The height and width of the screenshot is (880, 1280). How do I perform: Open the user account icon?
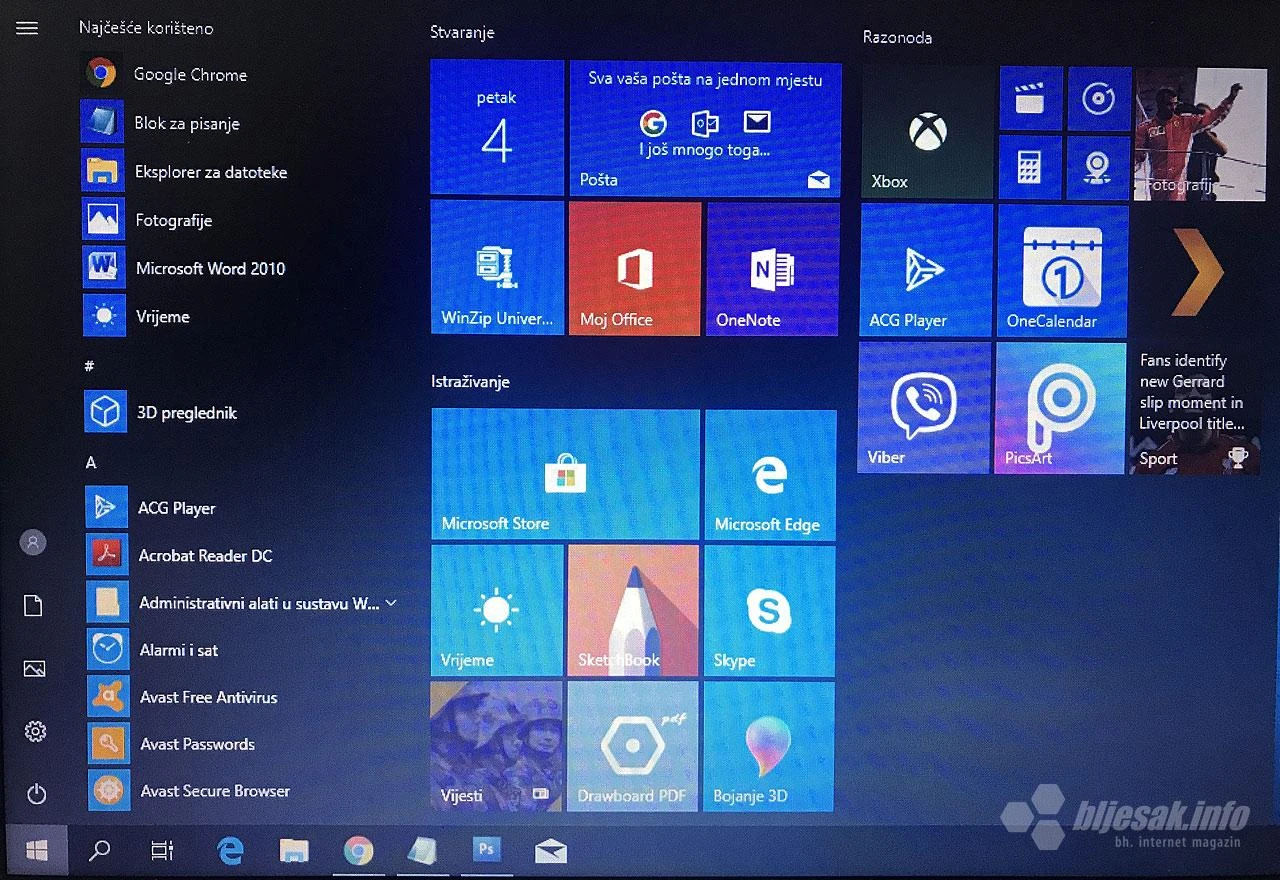(33, 543)
